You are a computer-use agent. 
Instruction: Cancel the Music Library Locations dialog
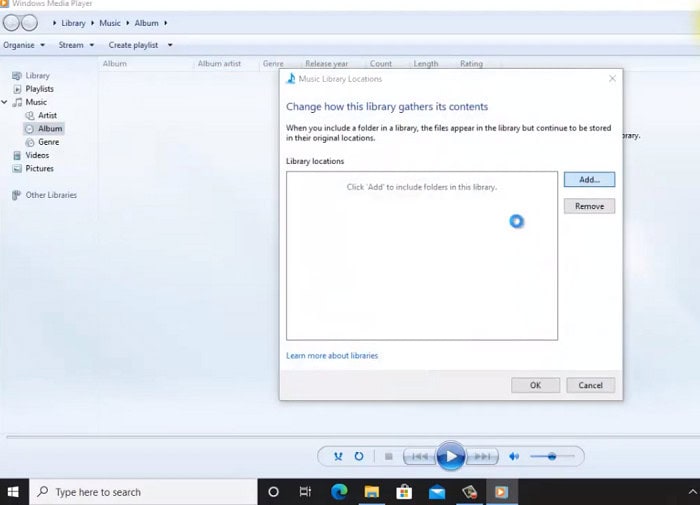591,385
